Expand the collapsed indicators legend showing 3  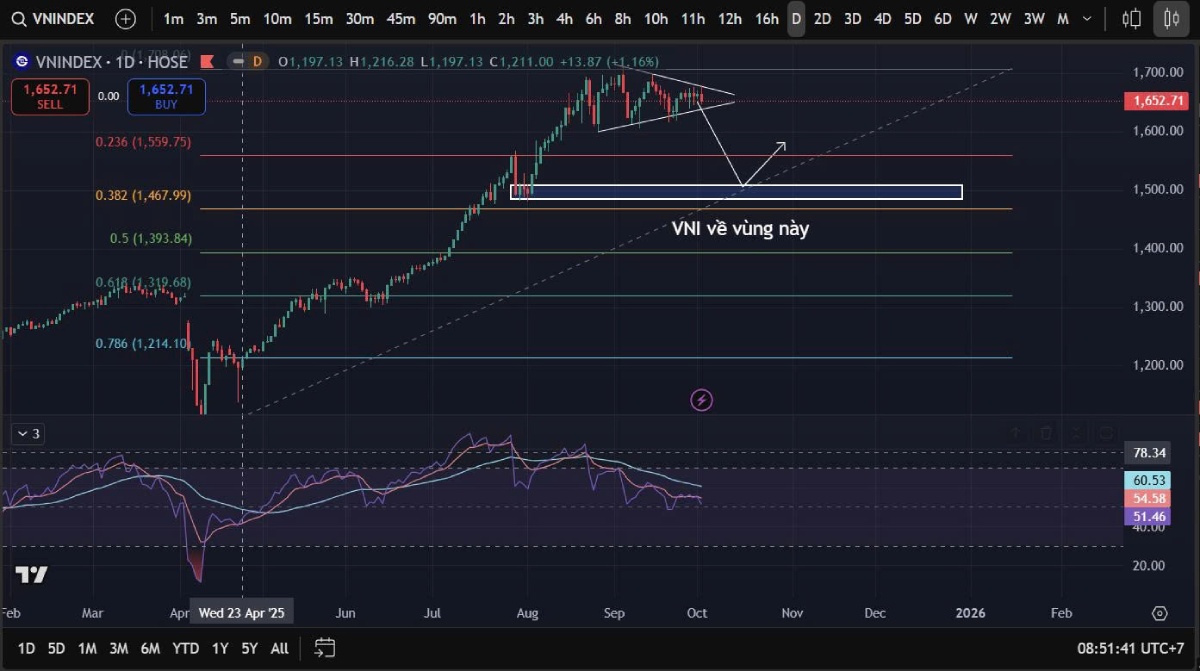[x=27, y=434]
